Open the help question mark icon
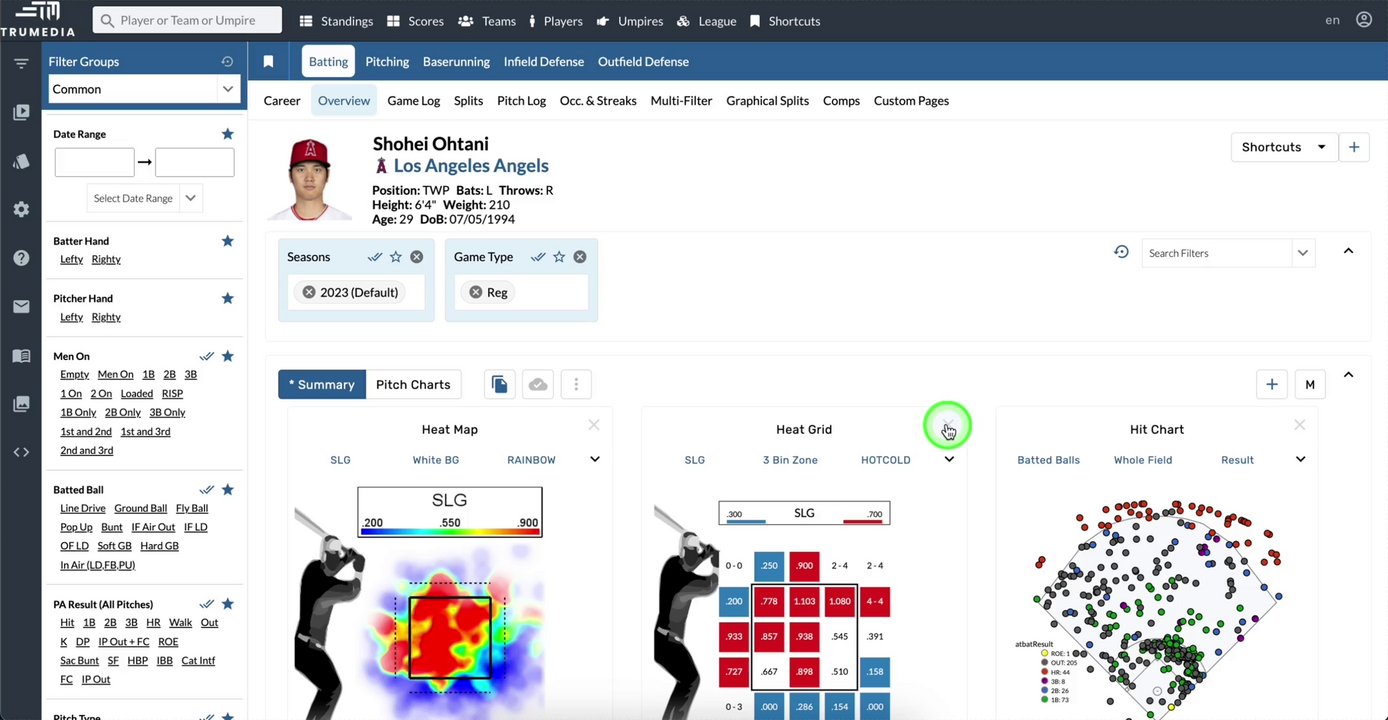 pos(21,258)
